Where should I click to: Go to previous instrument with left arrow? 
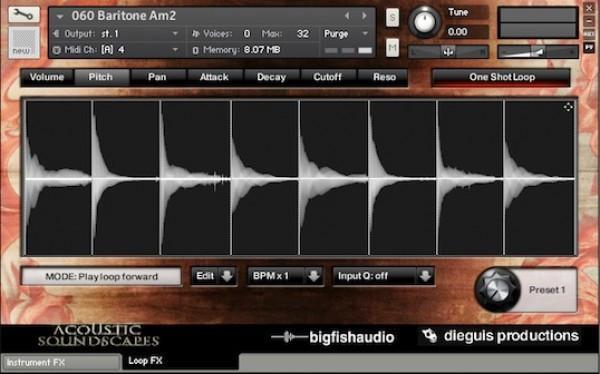tap(347, 16)
